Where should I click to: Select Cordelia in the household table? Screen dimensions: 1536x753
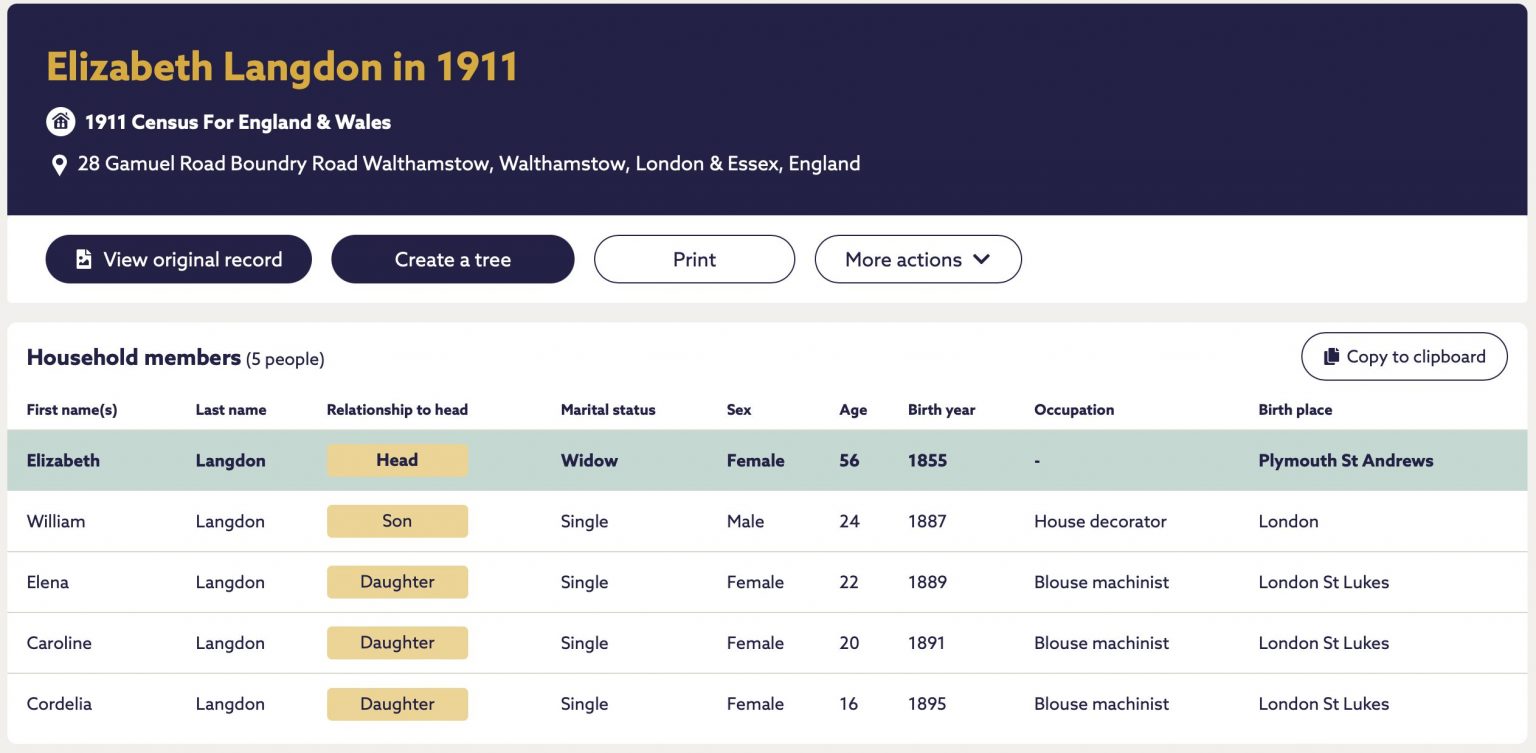click(59, 704)
